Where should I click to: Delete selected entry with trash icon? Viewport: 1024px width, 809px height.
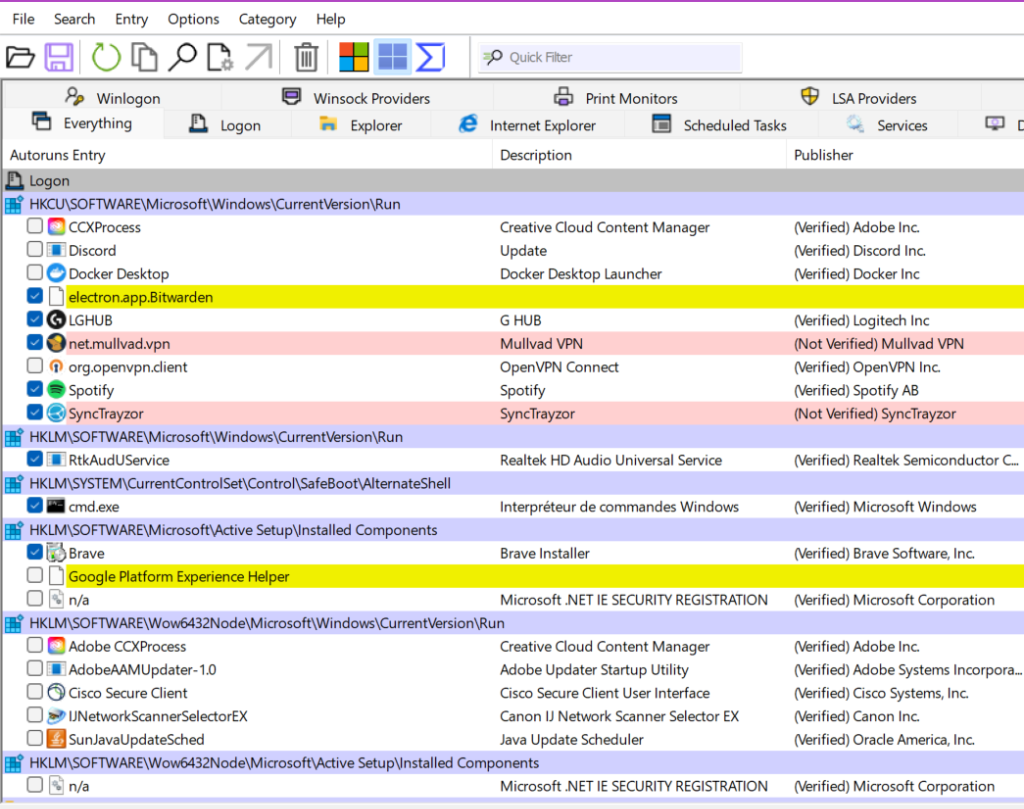click(306, 57)
